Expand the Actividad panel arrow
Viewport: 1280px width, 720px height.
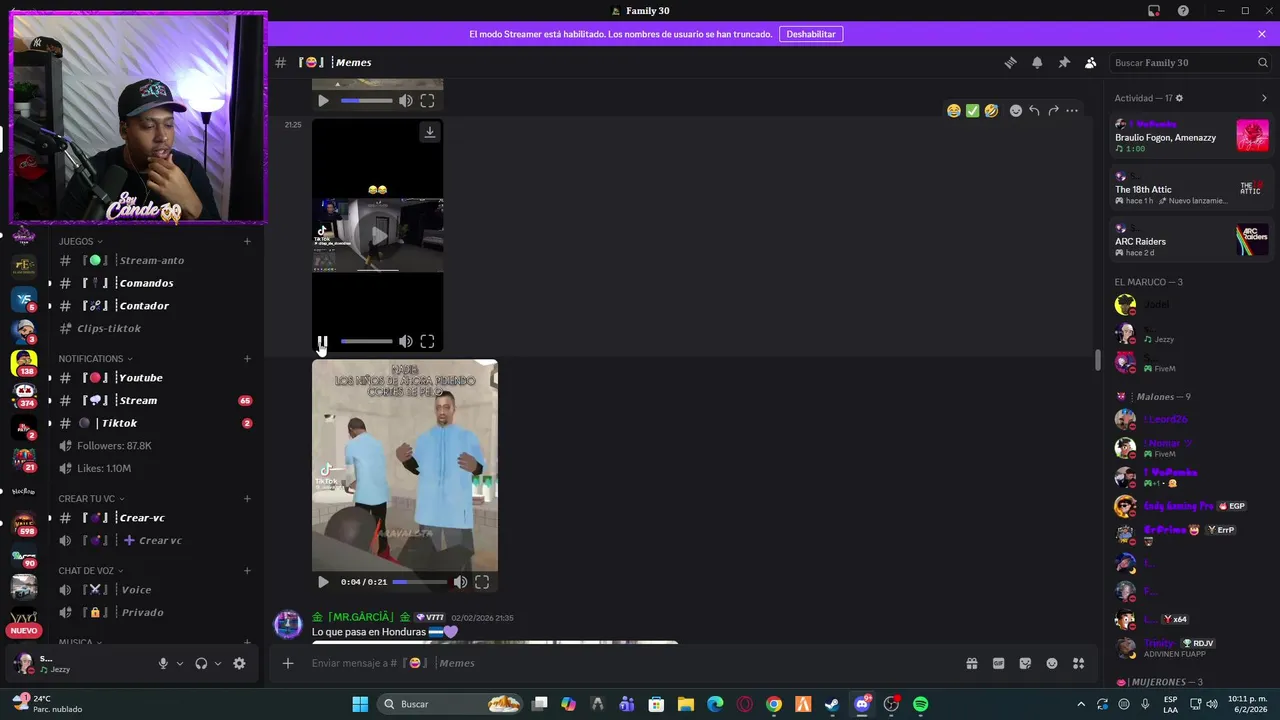pos(1264,98)
